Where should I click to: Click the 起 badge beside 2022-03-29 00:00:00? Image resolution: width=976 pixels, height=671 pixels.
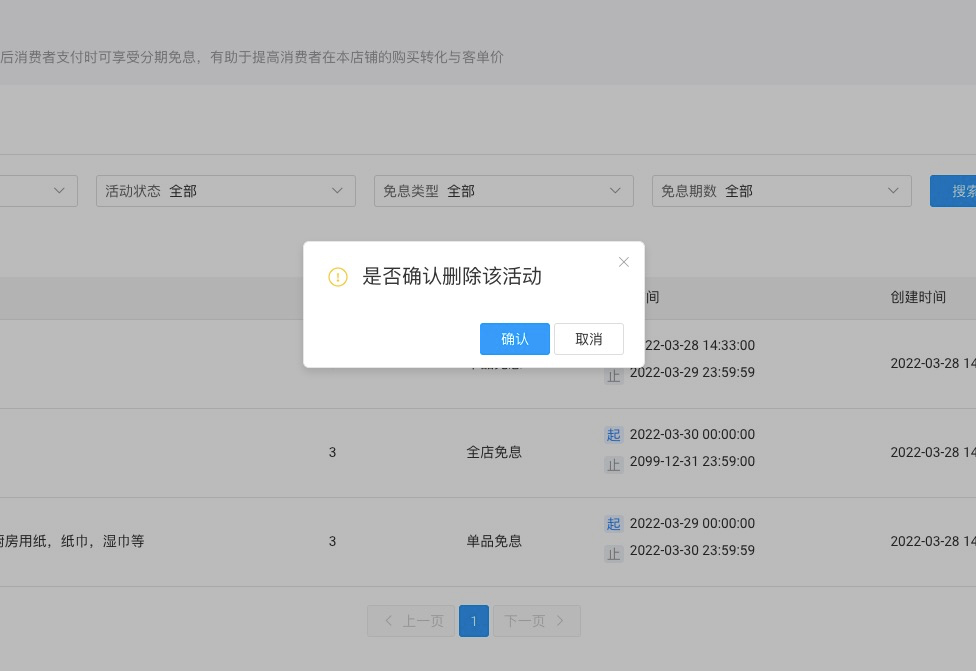(613, 523)
